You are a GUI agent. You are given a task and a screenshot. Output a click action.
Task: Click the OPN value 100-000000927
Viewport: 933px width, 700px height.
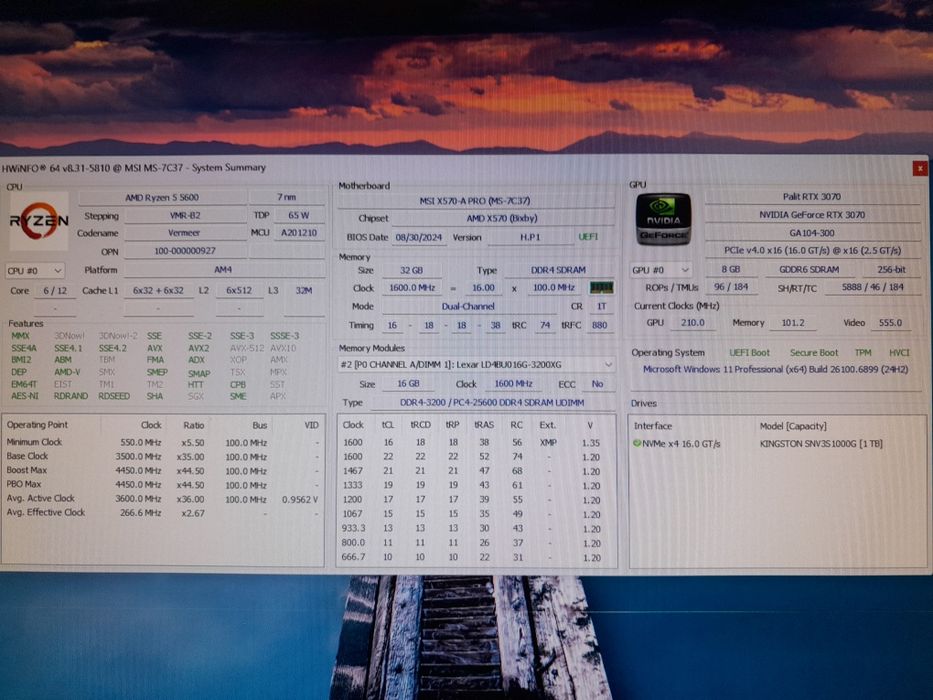coord(185,251)
